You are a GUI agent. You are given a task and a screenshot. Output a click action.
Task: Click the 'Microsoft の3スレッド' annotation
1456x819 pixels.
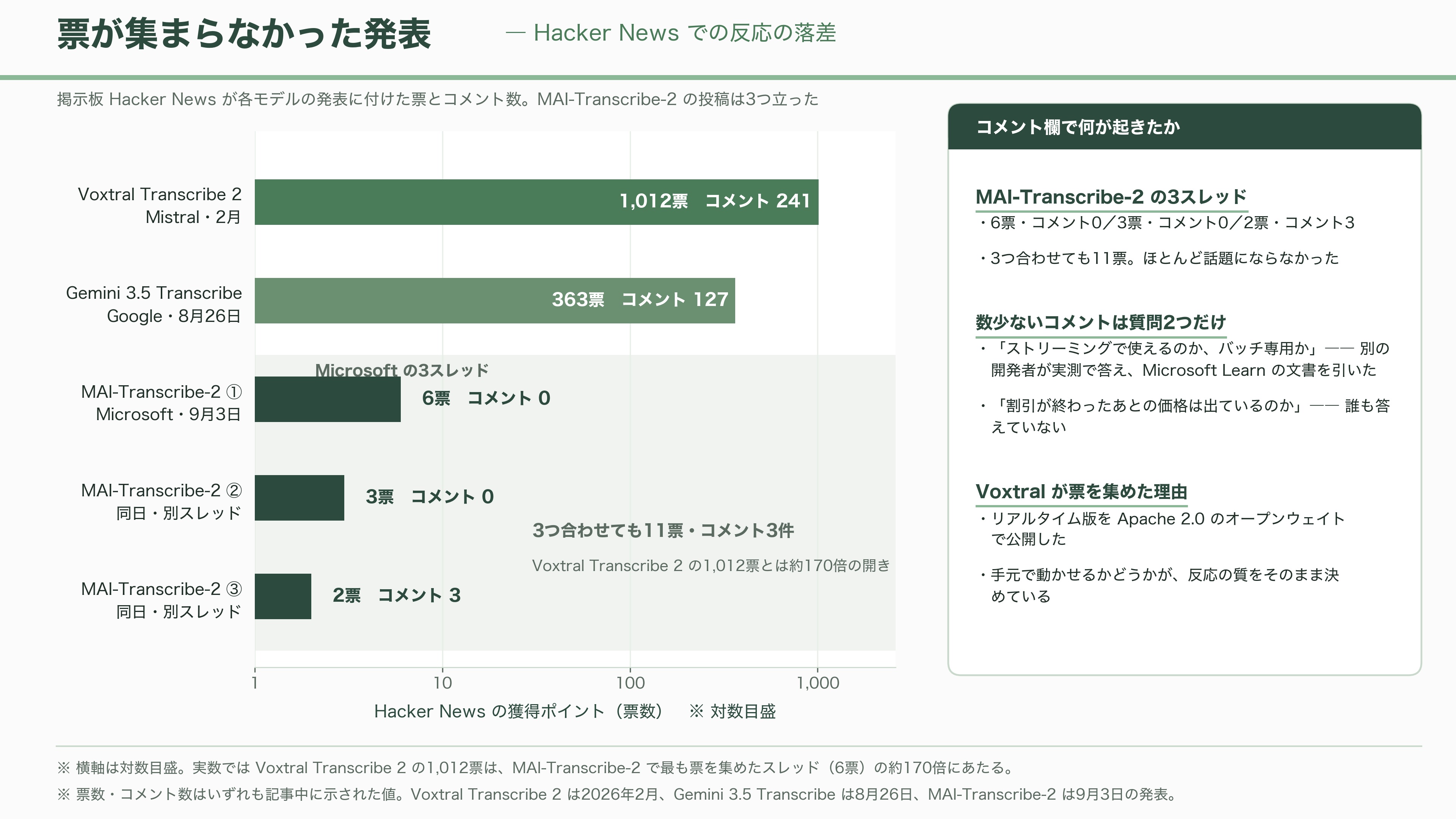click(x=402, y=370)
